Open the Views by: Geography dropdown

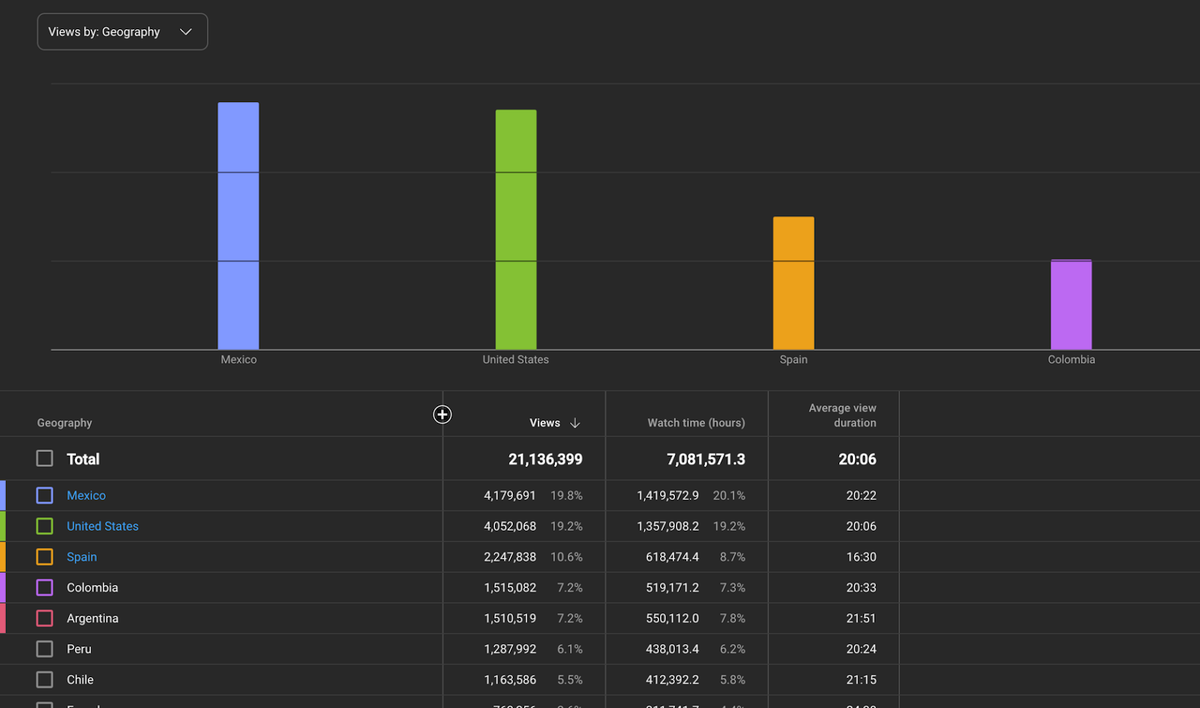pos(122,32)
